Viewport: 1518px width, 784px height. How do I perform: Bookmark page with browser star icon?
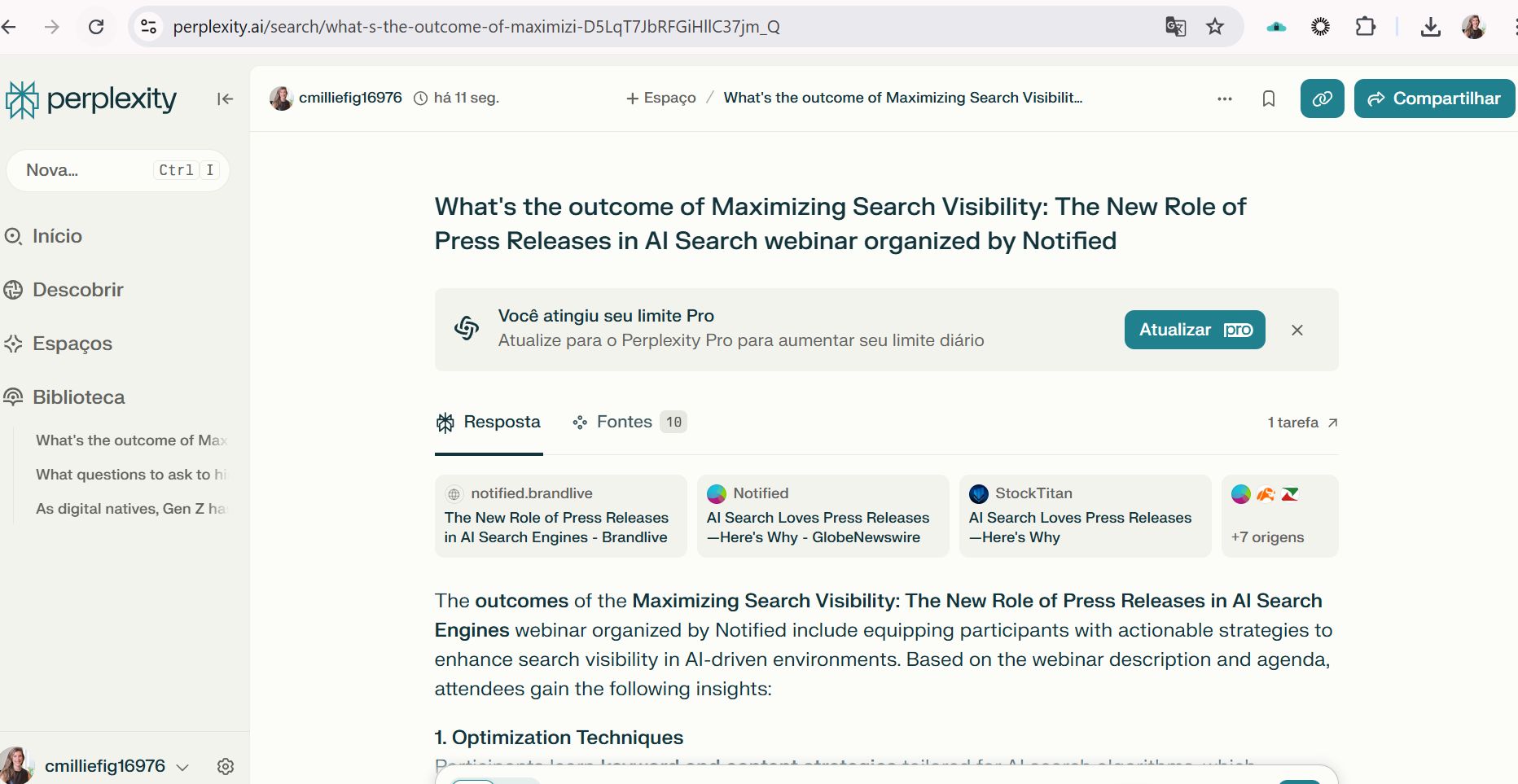tap(1215, 27)
